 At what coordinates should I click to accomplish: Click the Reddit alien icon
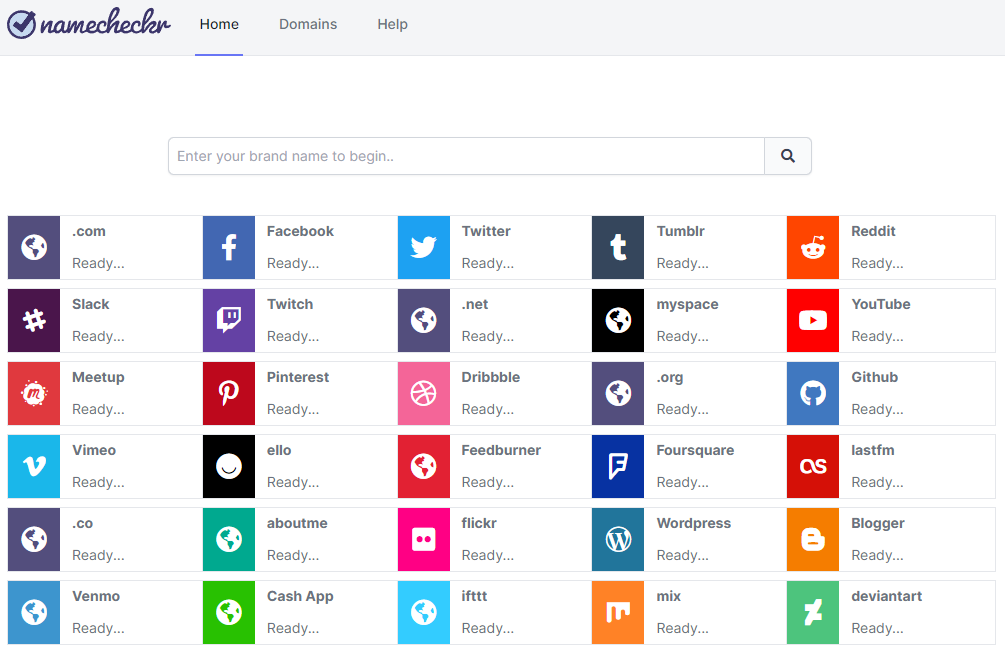(812, 247)
